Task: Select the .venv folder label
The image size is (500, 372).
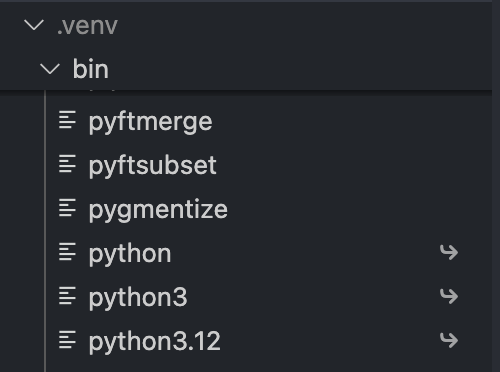Action: tap(87, 26)
